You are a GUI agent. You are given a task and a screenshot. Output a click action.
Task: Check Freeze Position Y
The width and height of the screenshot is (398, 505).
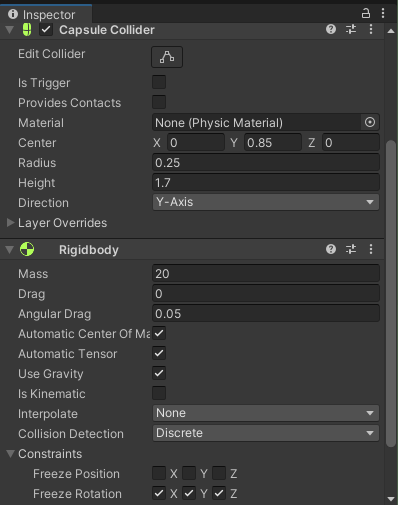[x=189, y=473]
